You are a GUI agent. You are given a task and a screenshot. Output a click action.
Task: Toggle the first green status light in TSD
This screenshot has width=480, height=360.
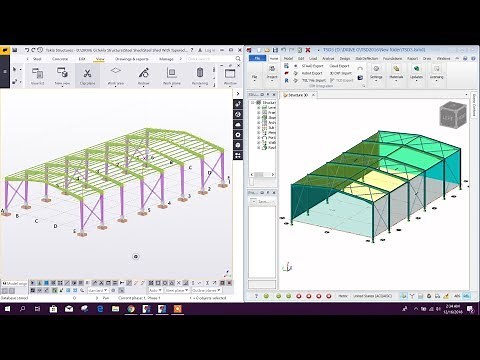pyautogui.click(x=266, y=296)
